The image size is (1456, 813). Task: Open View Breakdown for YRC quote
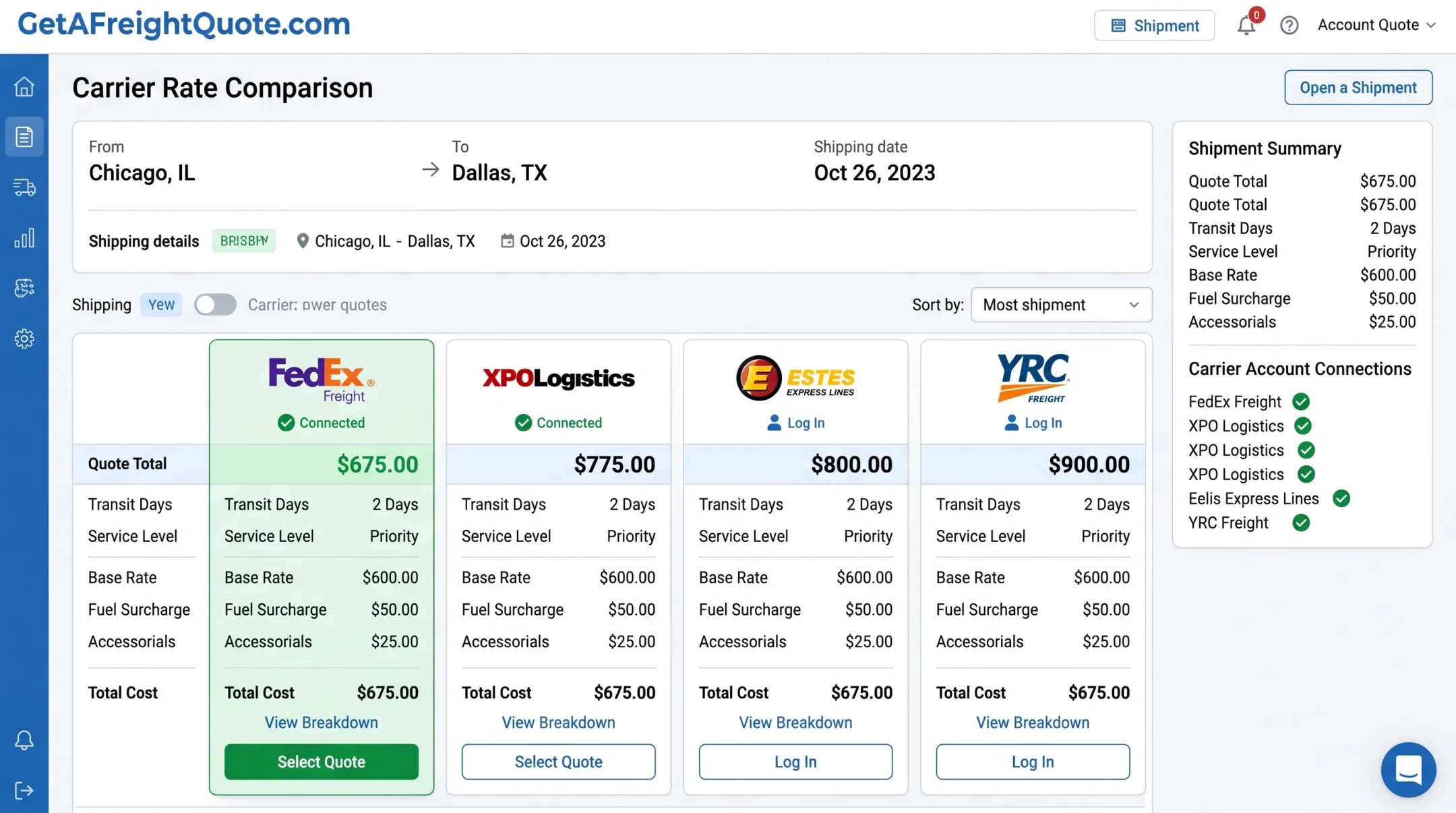(1033, 723)
